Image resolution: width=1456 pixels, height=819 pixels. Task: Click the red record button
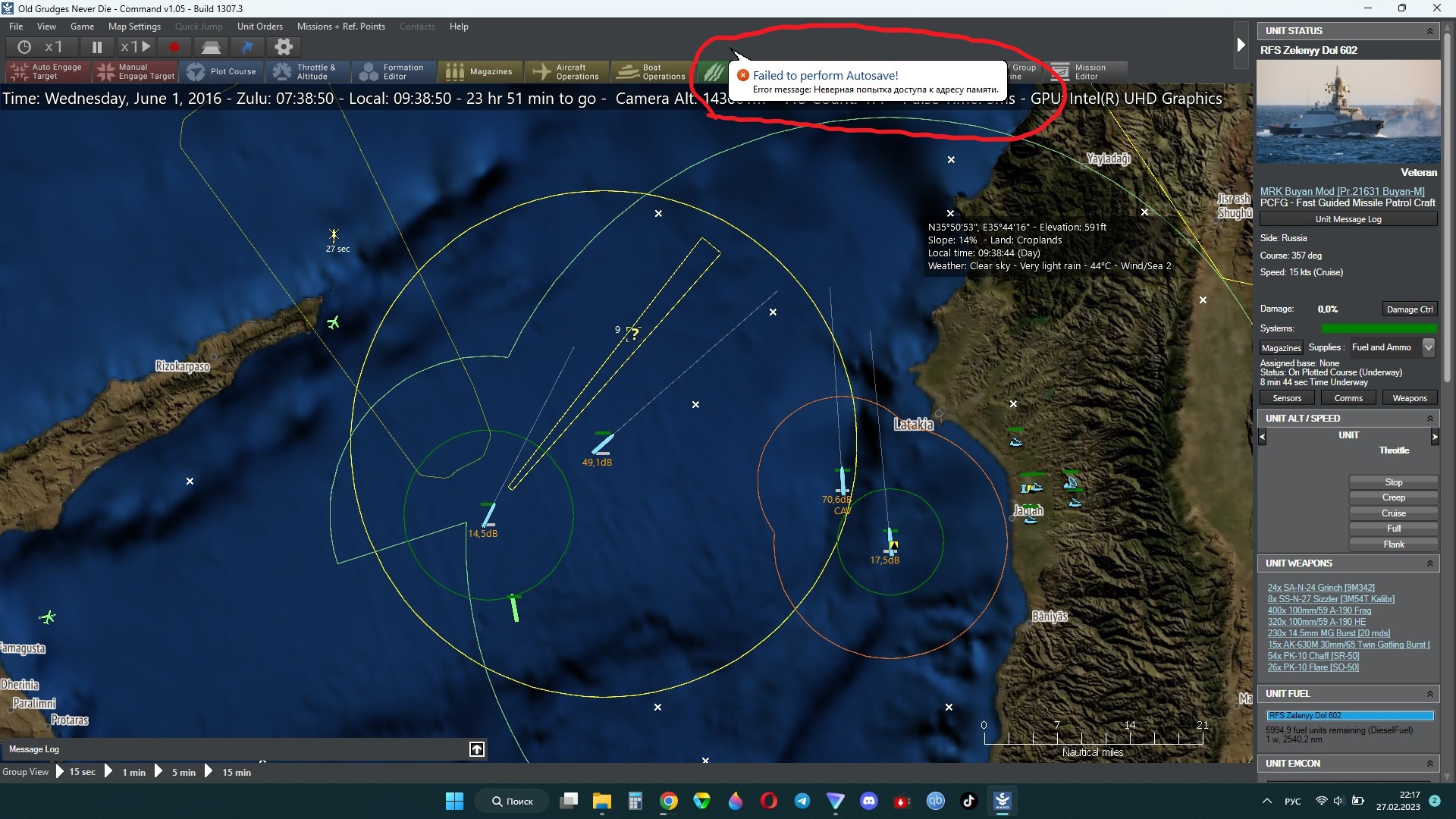click(x=174, y=47)
